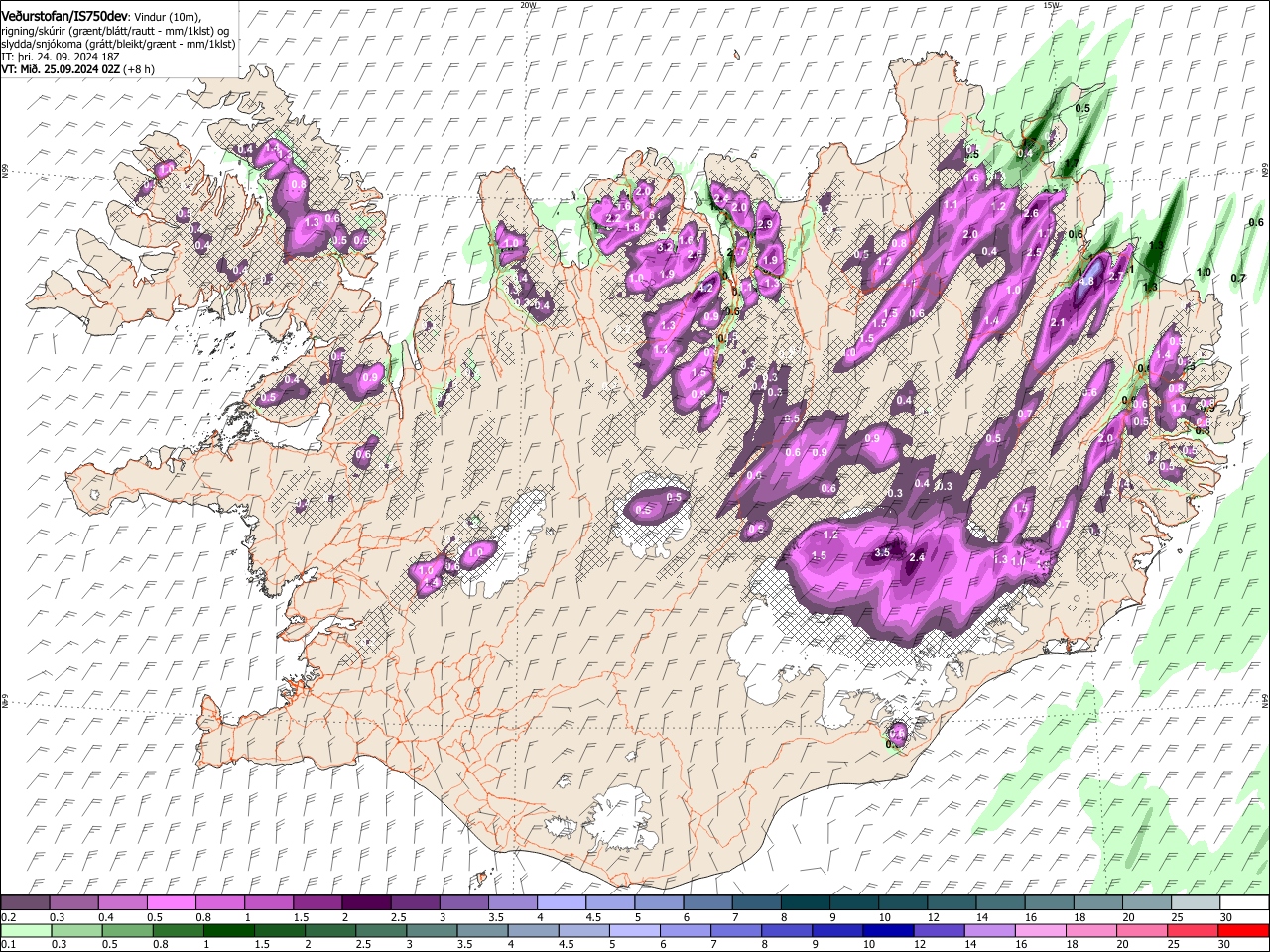
Task: Click the 3.5 precipitation value on the map
Action: point(882,553)
